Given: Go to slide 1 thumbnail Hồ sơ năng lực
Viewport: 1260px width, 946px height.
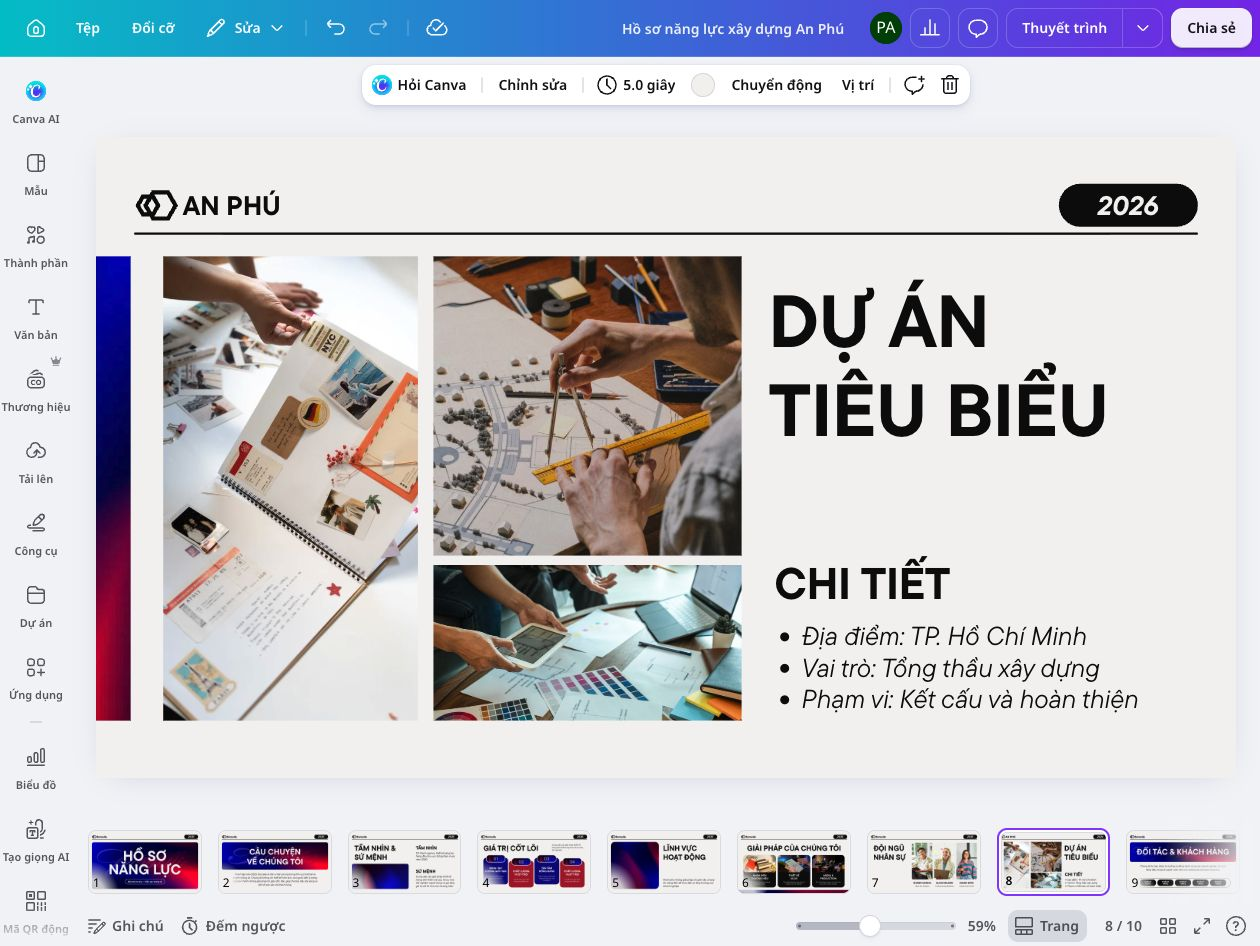Looking at the screenshot, I should click(144, 861).
